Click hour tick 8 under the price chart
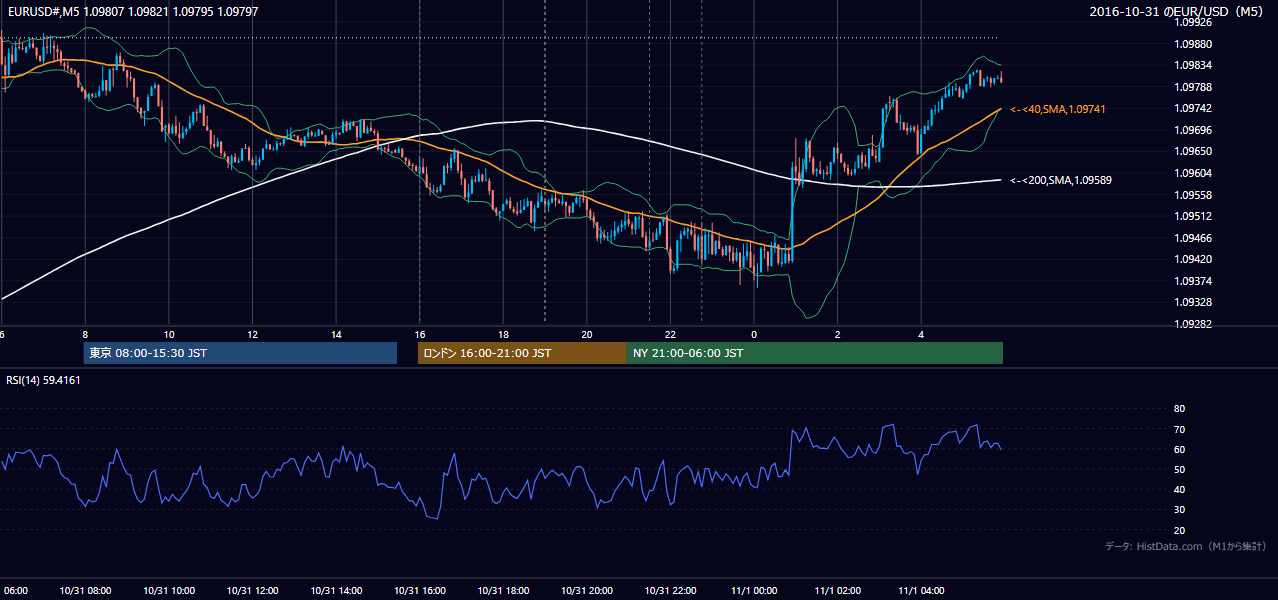Image resolution: width=1278 pixels, height=600 pixels. point(85,334)
